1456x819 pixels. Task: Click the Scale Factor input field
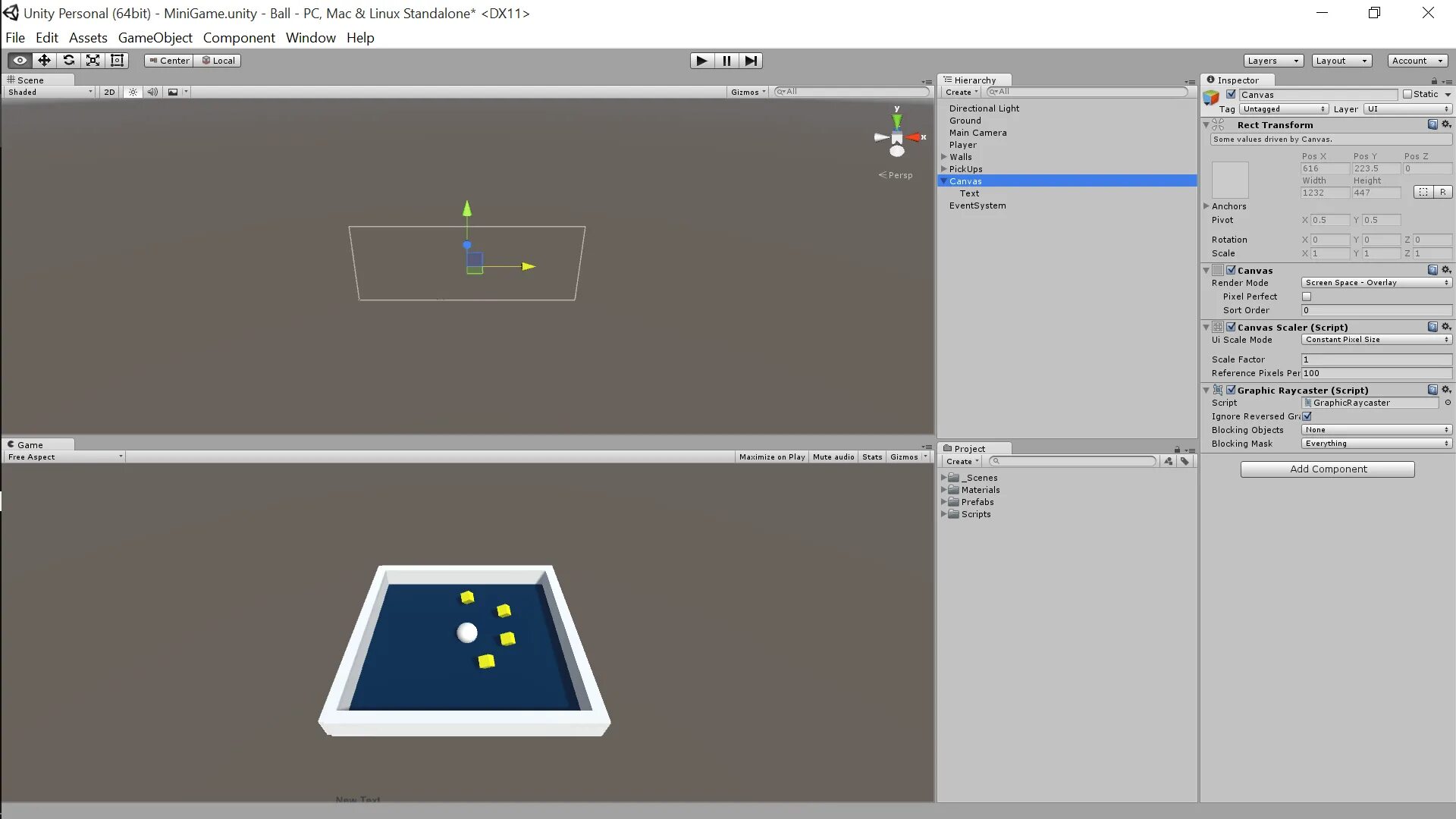click(x=1376, y=359)
